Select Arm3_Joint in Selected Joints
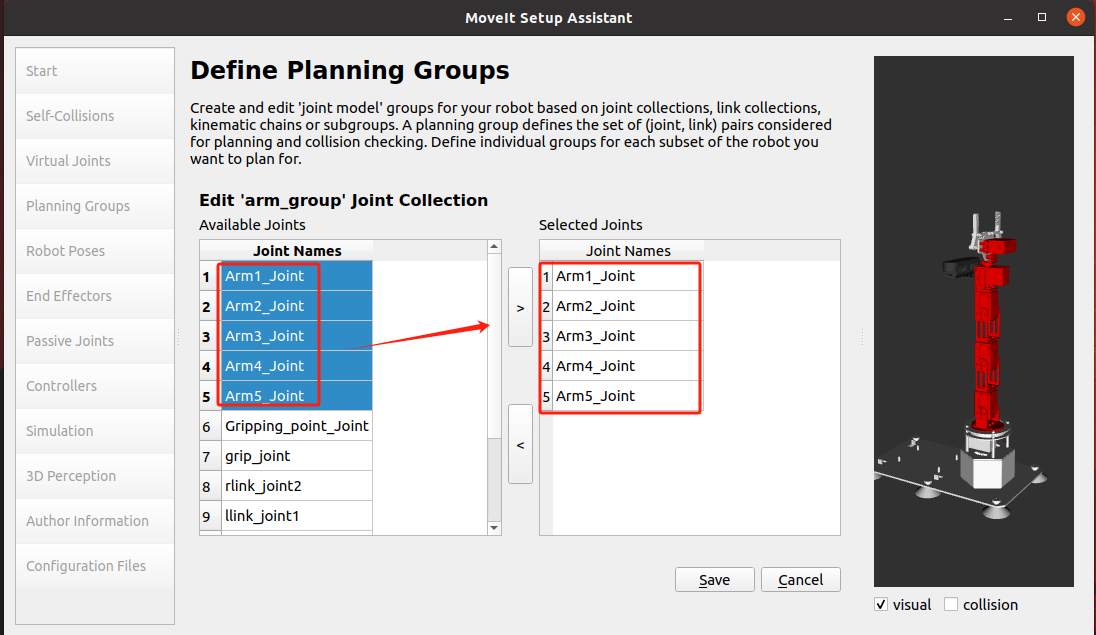This screenshot has width=1096, height=635. [x=628, y=336]
